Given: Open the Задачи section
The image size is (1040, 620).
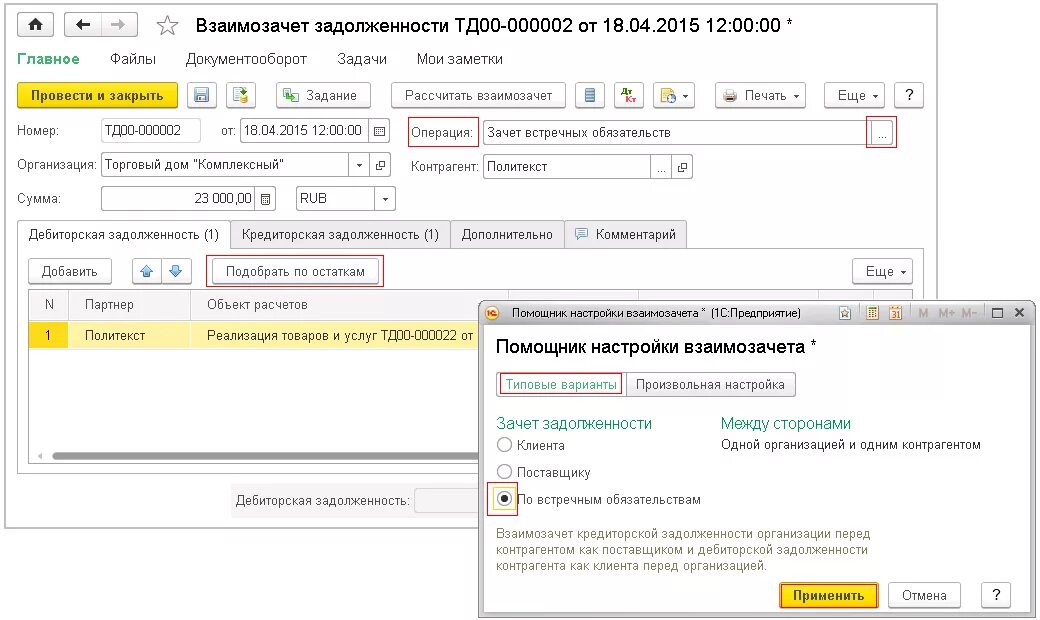Looking at the screenshot, I should [361, 59].
